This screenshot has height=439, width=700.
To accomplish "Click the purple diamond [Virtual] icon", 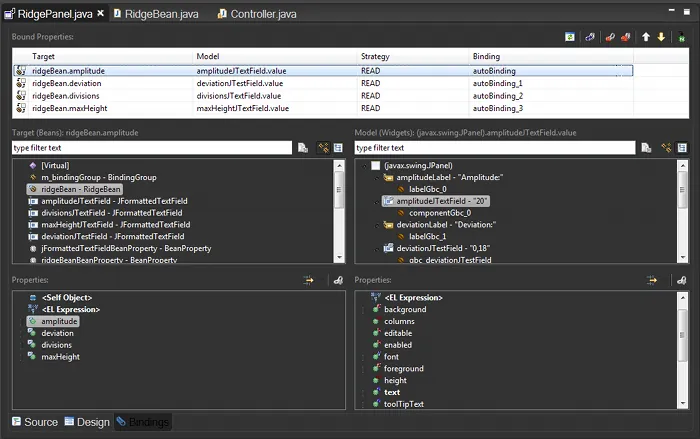I will tap(33, 165).
